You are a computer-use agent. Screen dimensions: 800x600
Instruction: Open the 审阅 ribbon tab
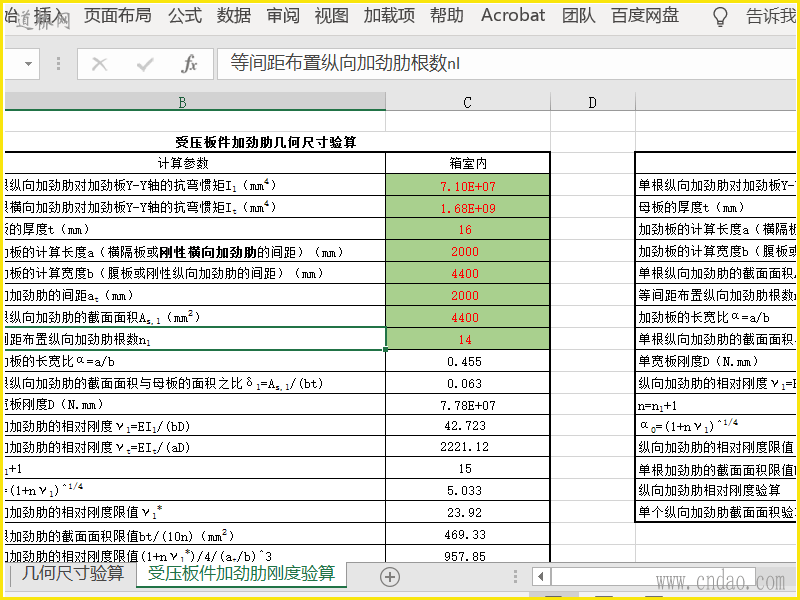pyautogui.click(x=283, y=16)
